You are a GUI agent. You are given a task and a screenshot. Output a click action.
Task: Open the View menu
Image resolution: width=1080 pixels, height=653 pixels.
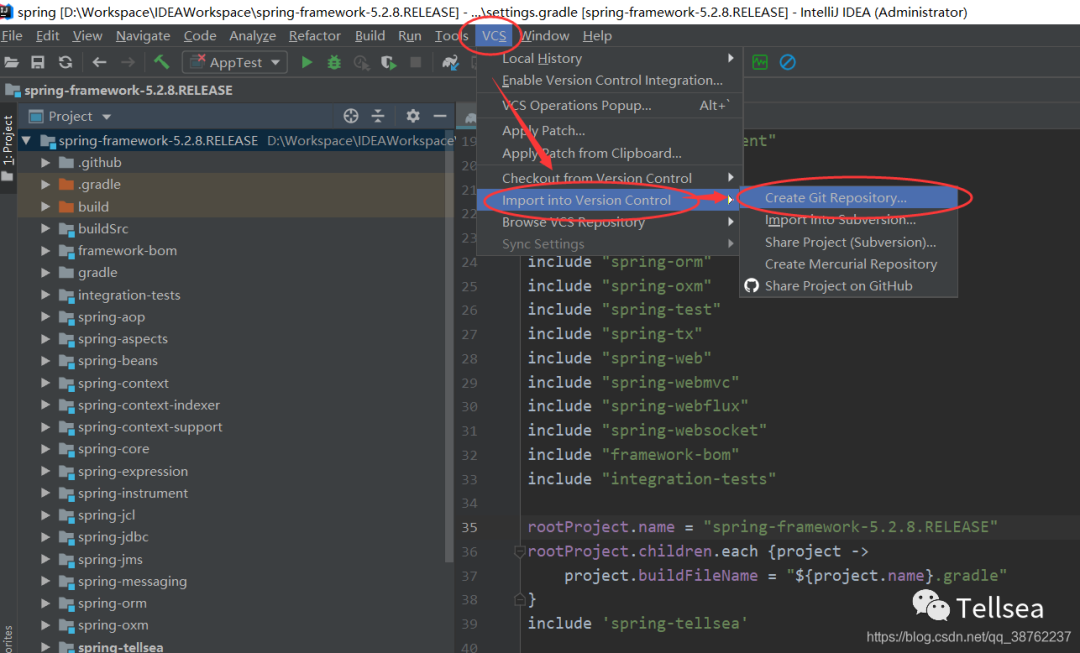click(x=87, y=36)
